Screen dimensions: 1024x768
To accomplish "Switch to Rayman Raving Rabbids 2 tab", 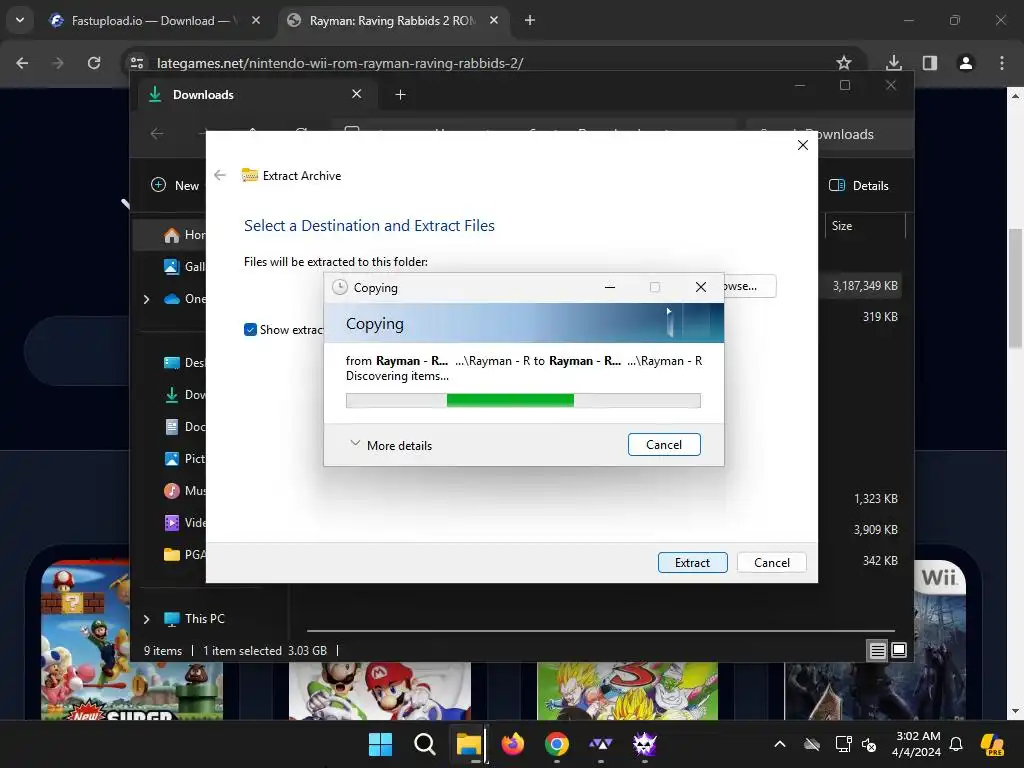I will [392, 21].
